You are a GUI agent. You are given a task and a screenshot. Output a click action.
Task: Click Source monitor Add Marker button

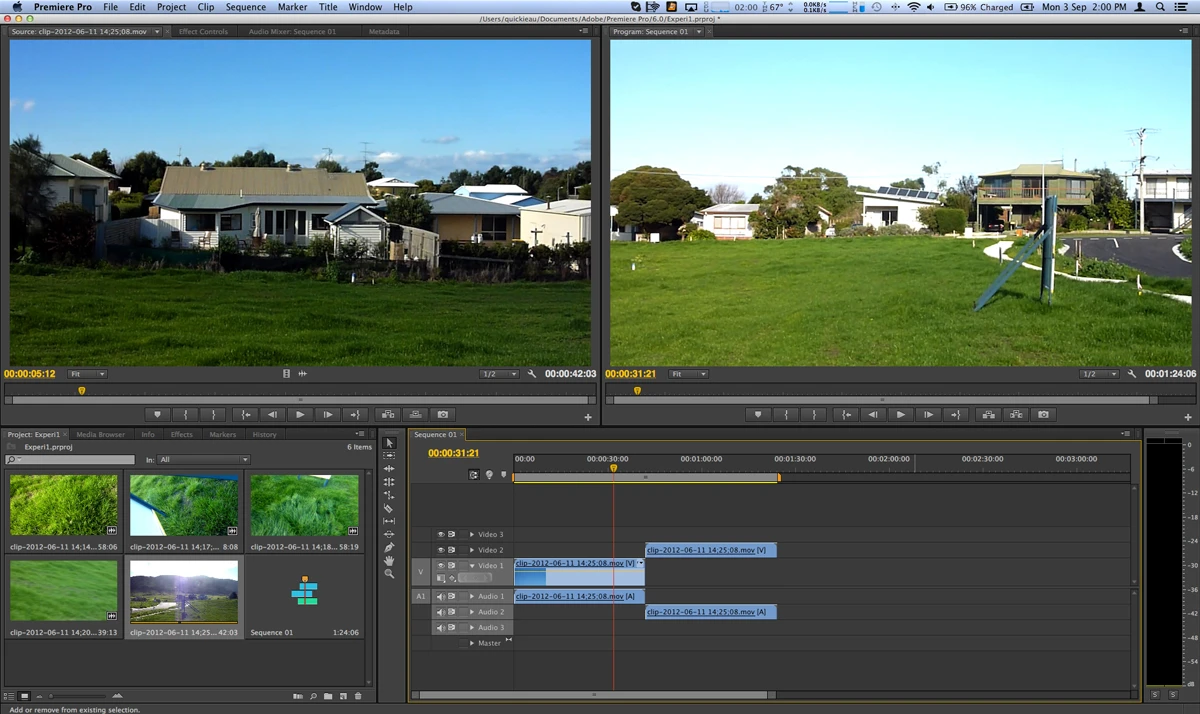[157, 414]
